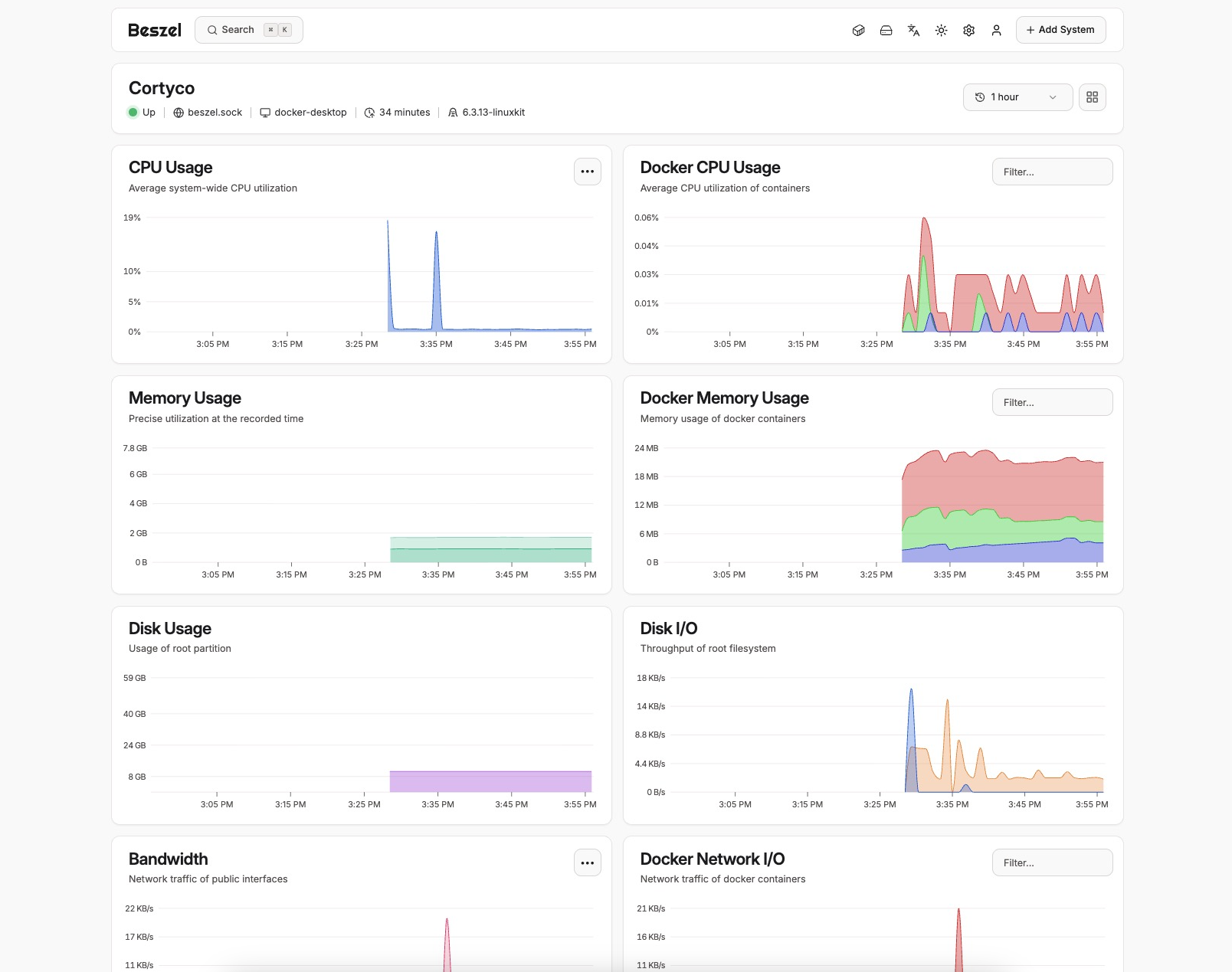Click the uptime clock icon beside 34 minutes
This screenshot has height=972, width=1232.
tap(369, 113)
